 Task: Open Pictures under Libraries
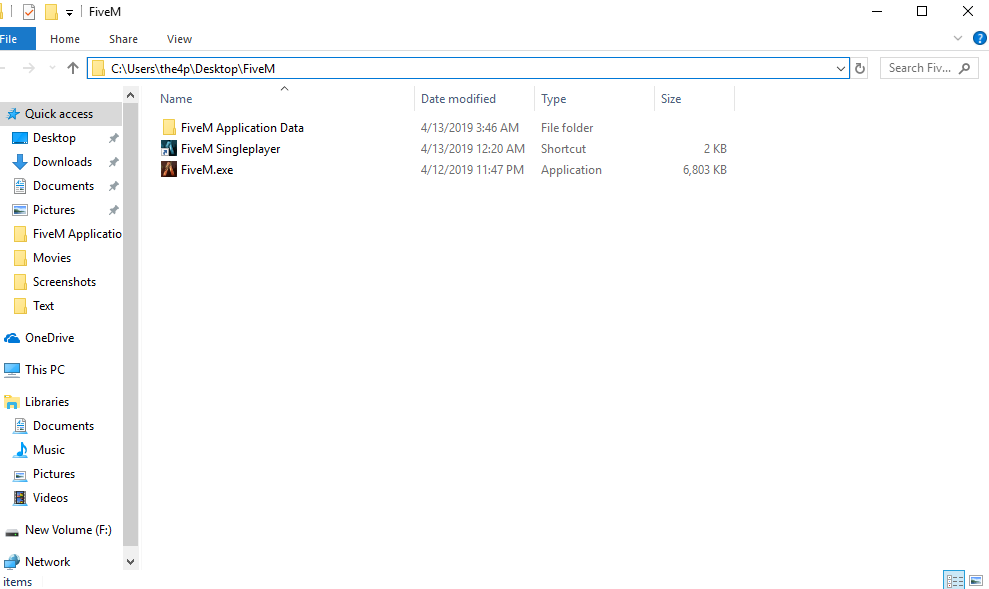click(x=54, y=474)
